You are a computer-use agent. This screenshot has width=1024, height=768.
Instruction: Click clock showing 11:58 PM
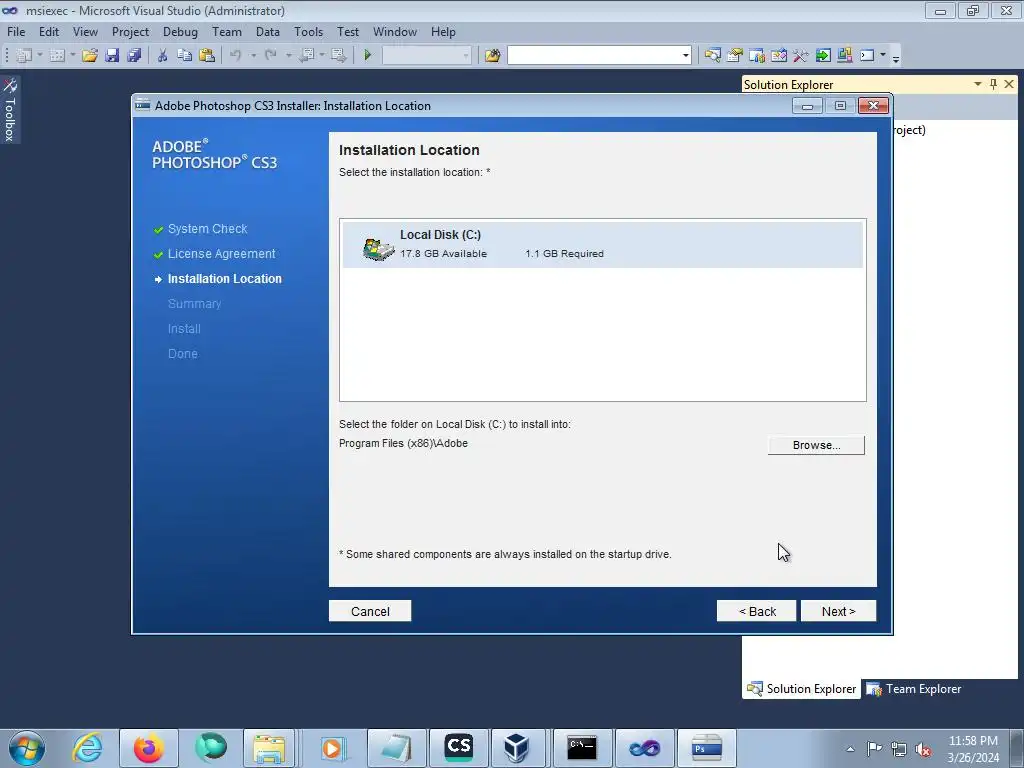[972, 741]
